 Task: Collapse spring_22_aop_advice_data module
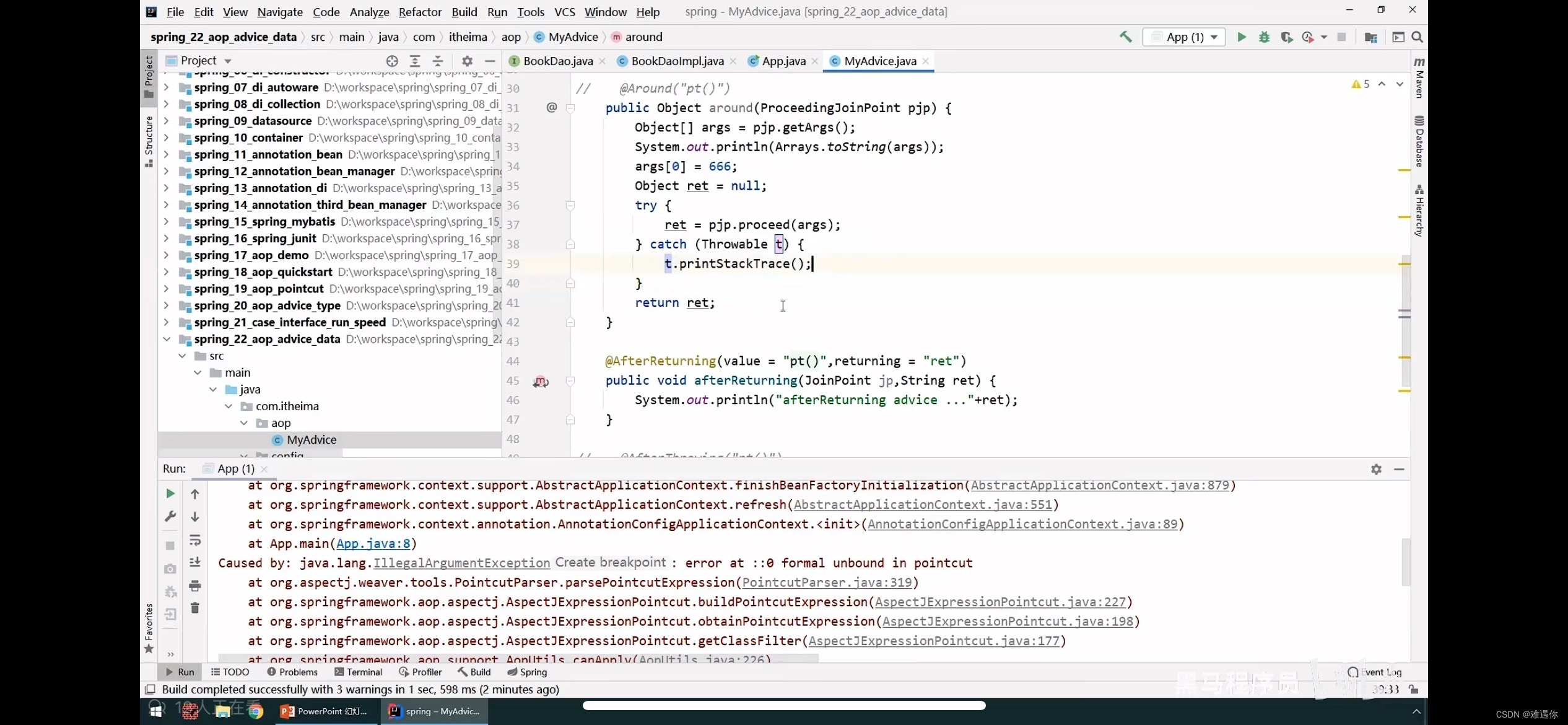[x=166, y=339]
